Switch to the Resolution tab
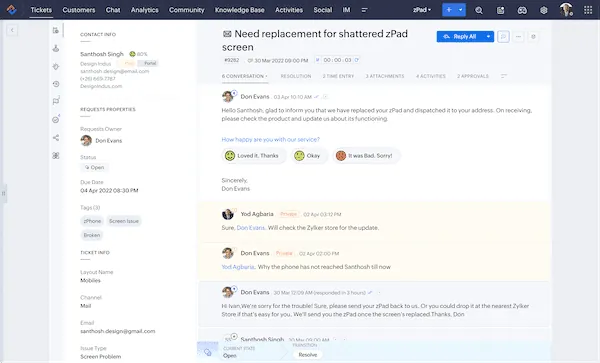This screenshot has width=600, height=363. click(296, 76)
